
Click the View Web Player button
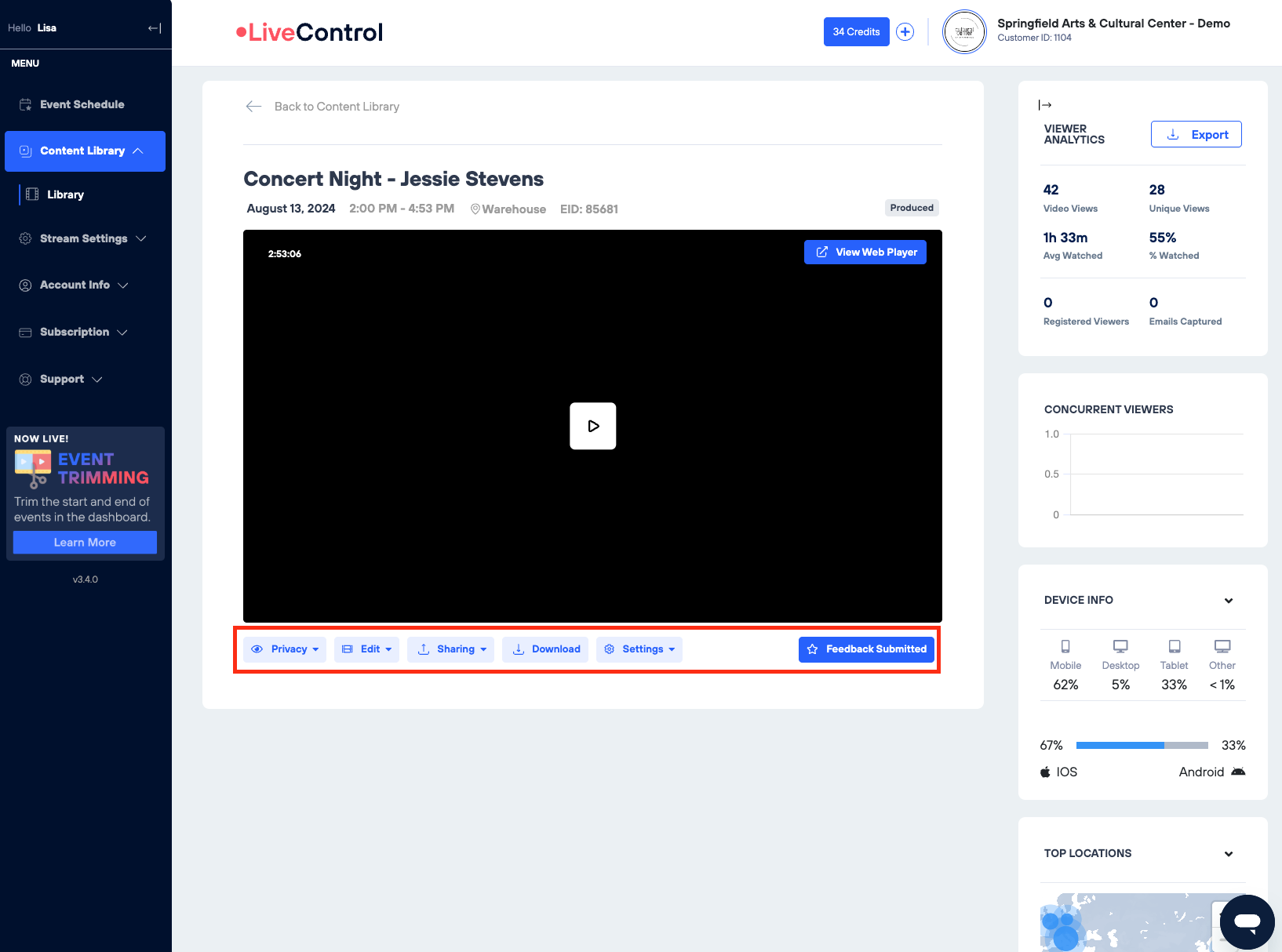tap(865, 253)
